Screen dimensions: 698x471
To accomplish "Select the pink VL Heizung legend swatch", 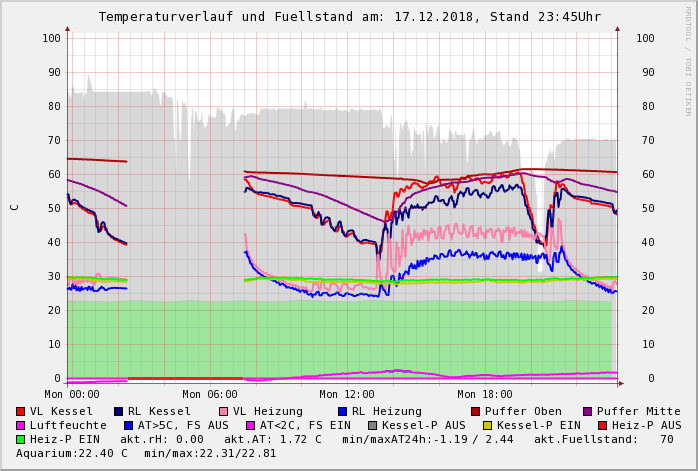I will [223, 411].
